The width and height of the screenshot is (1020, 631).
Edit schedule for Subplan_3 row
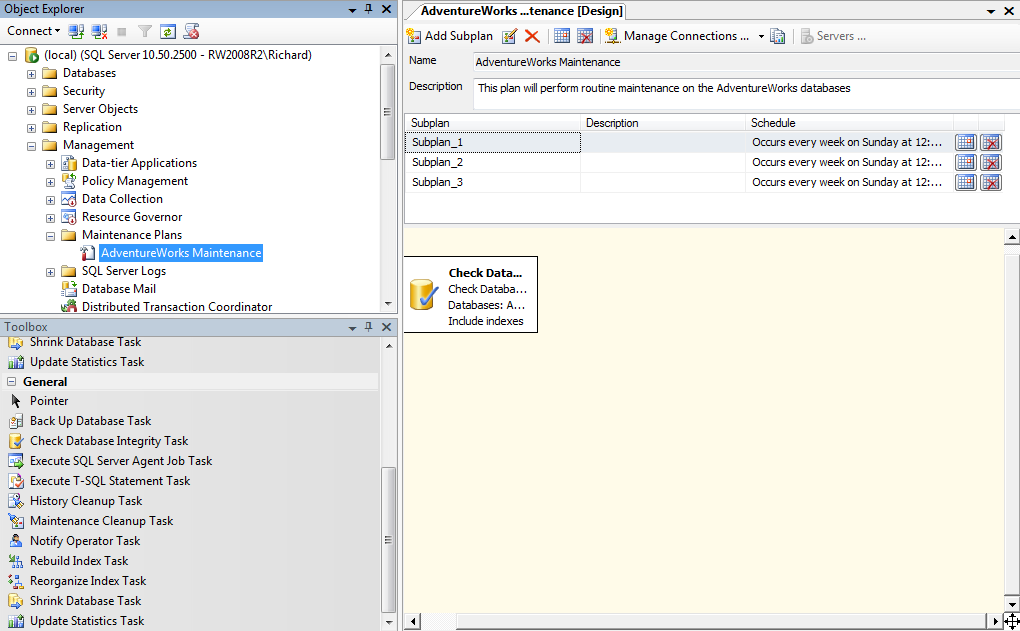[966, 182]
